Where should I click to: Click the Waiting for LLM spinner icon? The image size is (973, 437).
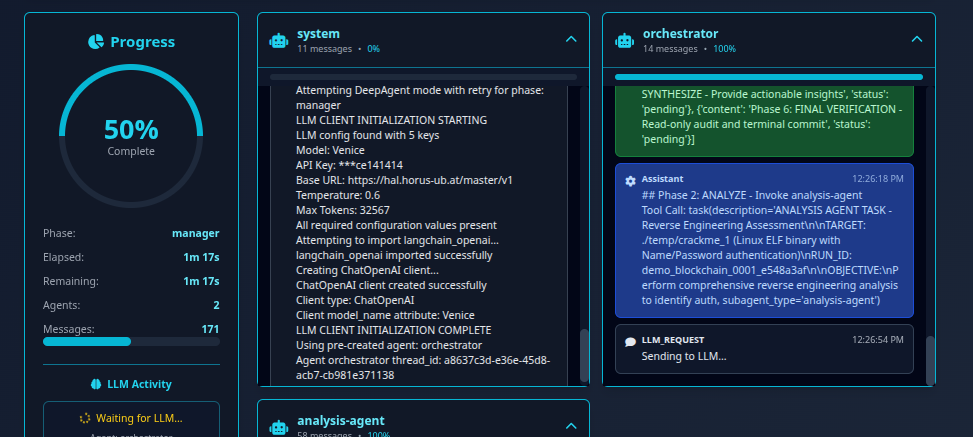pyautogui.click(x=85, y=418)
